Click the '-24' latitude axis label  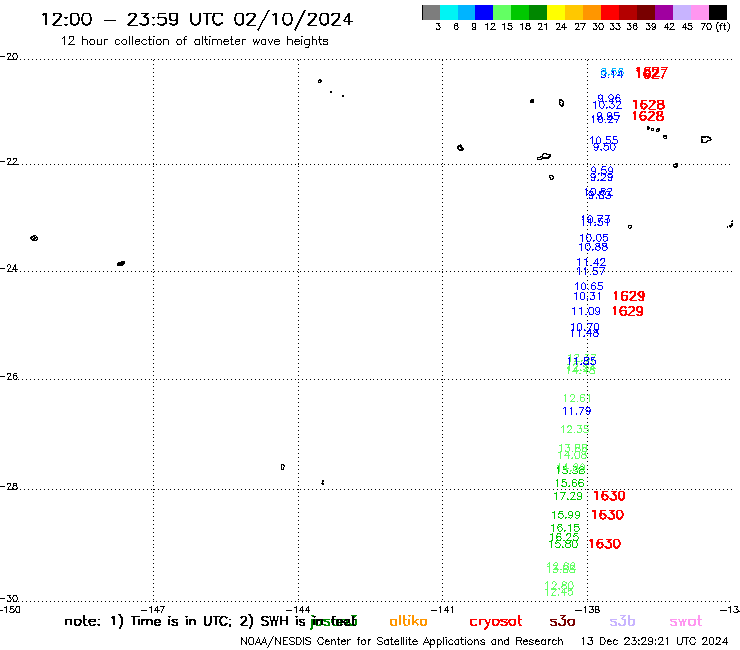click(9, 268)
